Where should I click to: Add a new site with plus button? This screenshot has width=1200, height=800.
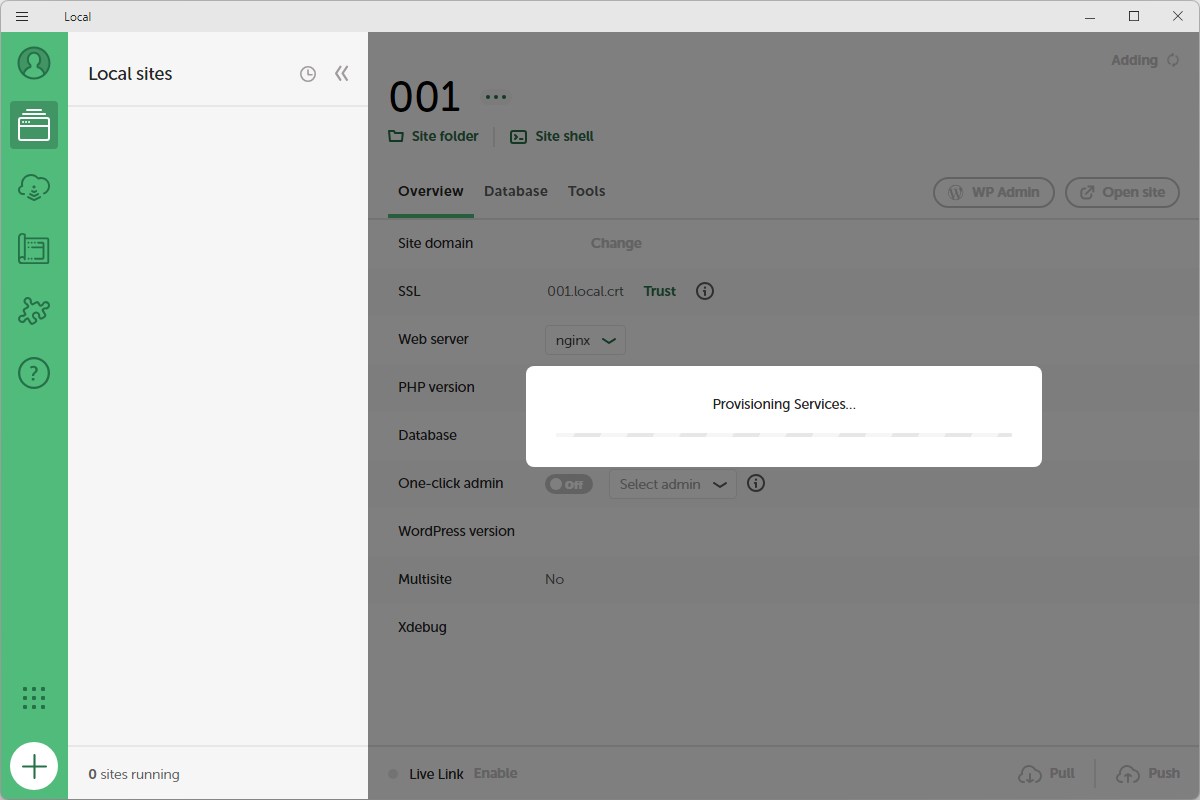(x=34, y=766)
